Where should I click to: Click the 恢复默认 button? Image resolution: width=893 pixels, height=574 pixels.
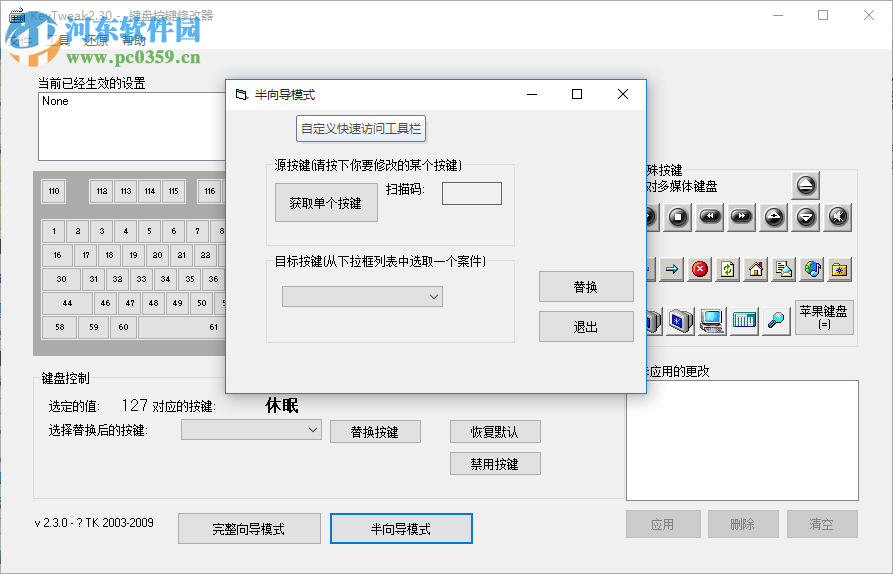[x=495, y=432]
